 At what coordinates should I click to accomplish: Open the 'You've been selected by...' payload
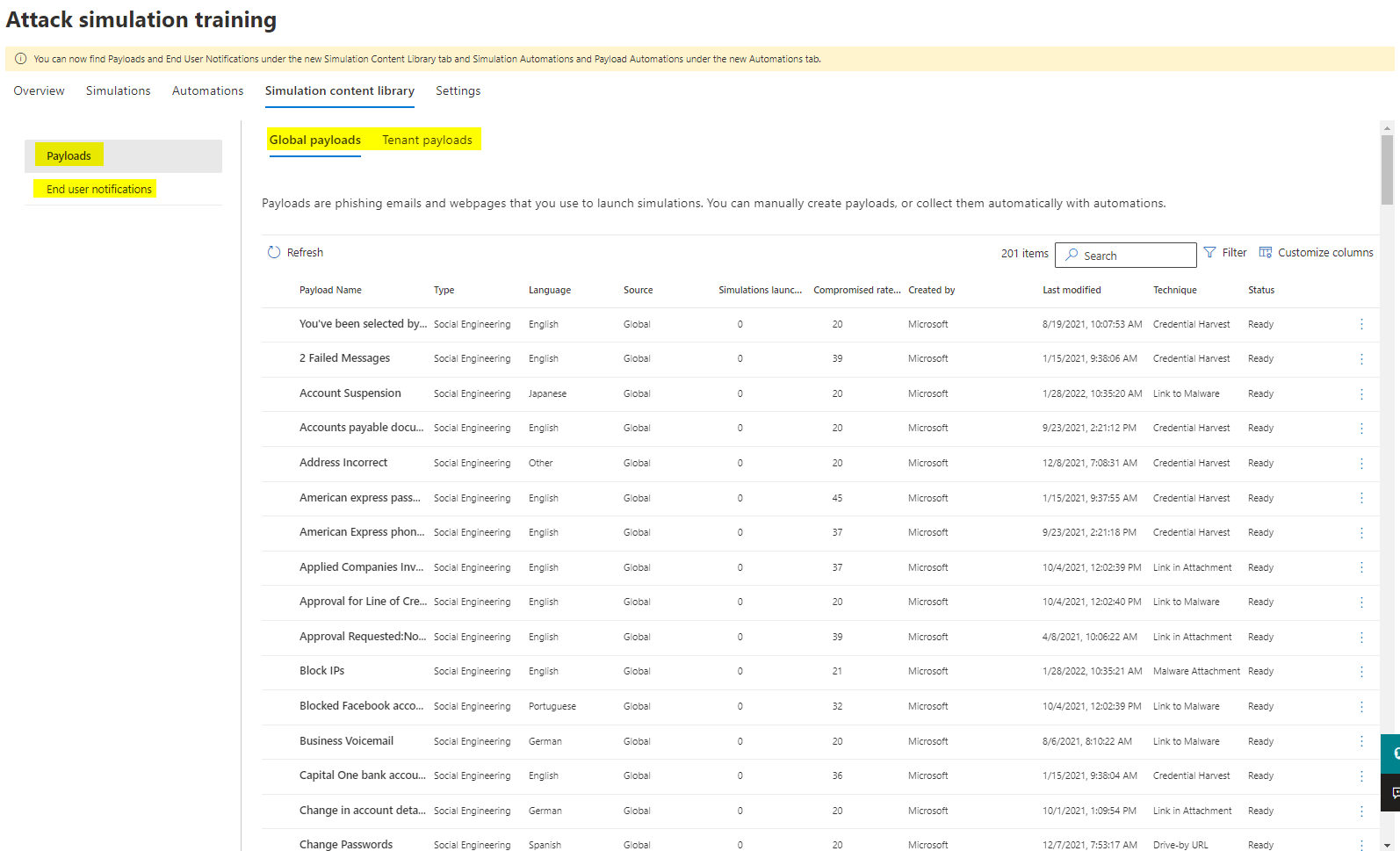363,324
